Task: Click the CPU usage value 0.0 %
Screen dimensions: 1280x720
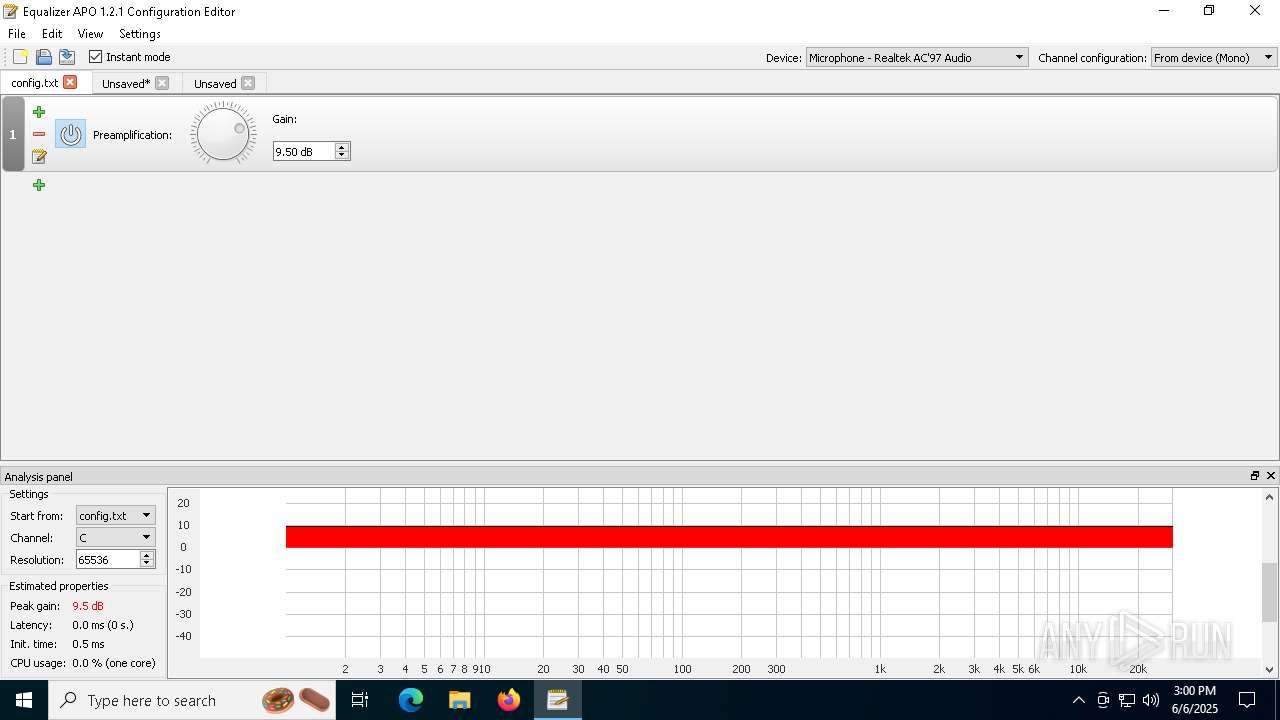Action: pyautogui.click(x=114, y=663)
